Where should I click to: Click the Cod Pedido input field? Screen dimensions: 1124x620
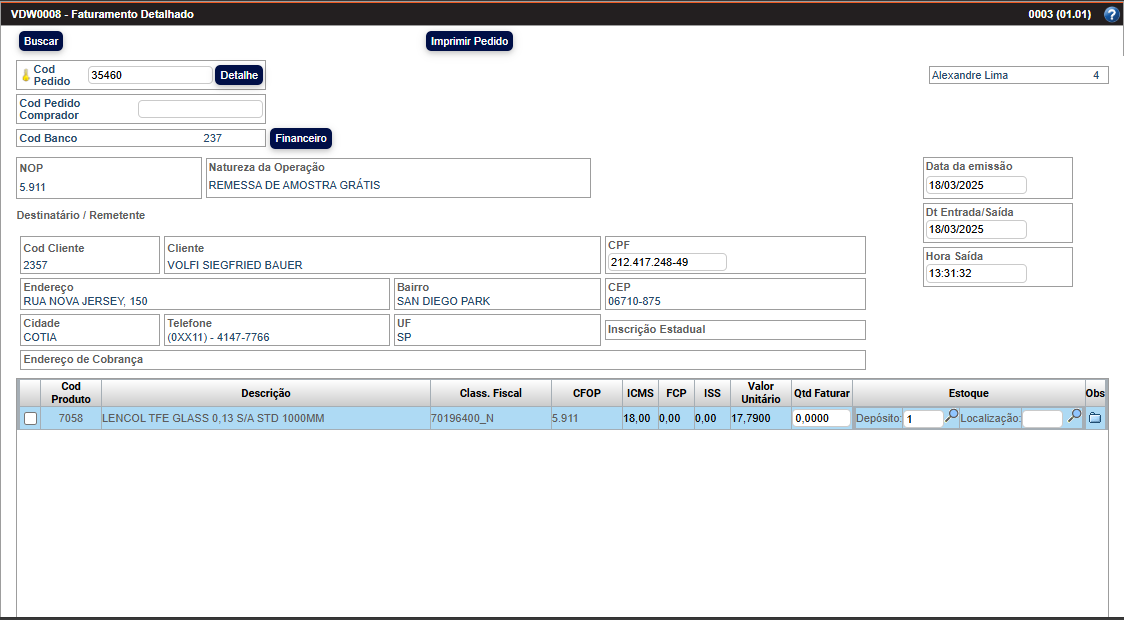(x=150, y=75)
